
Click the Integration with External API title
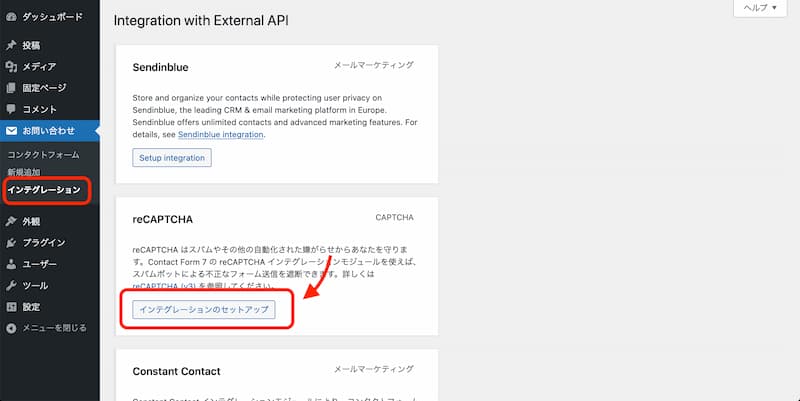pyautogui.click(x=201, y=21)
